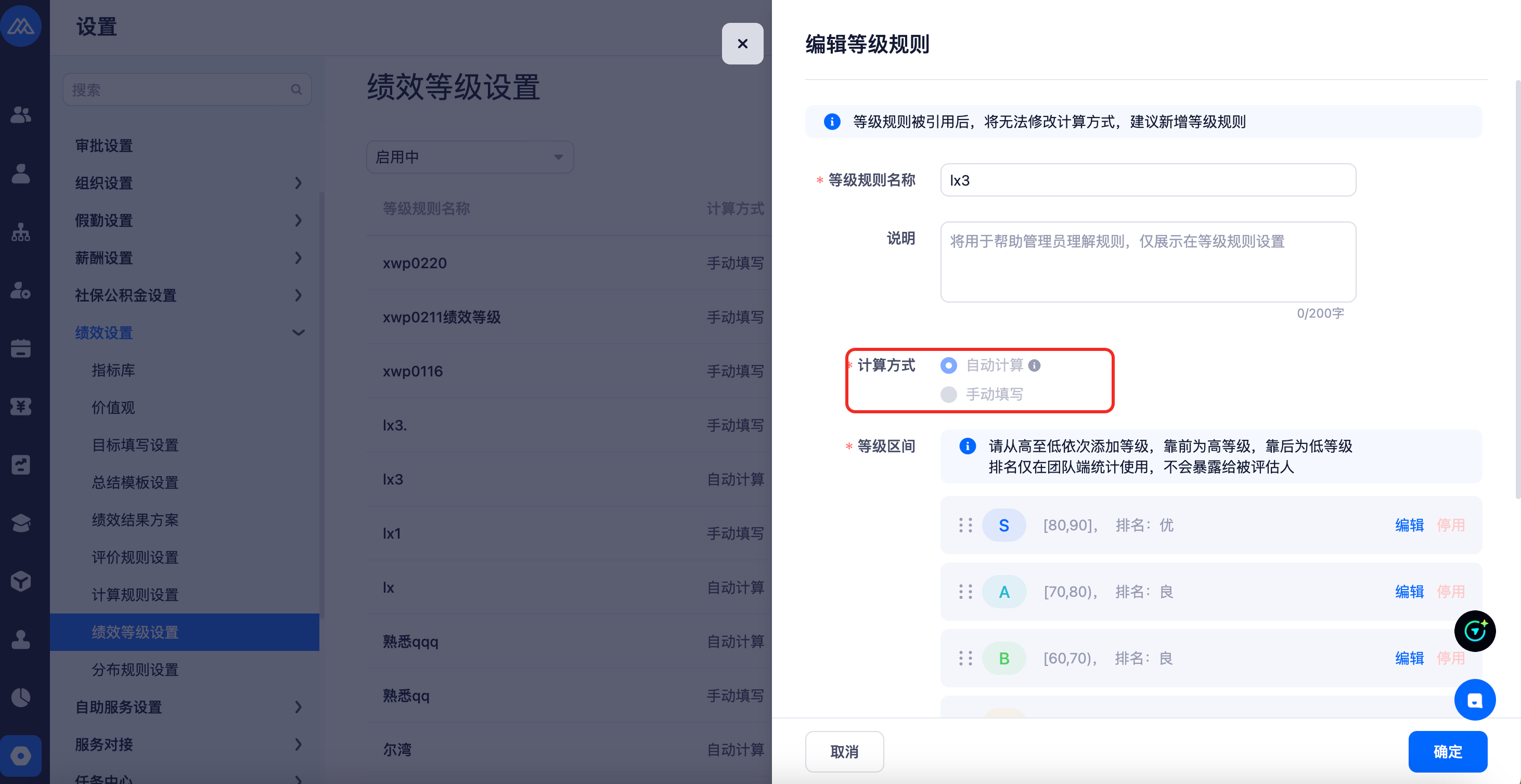
Task: Open 总结模板设置 submenu item
Action: coord(135,482)
